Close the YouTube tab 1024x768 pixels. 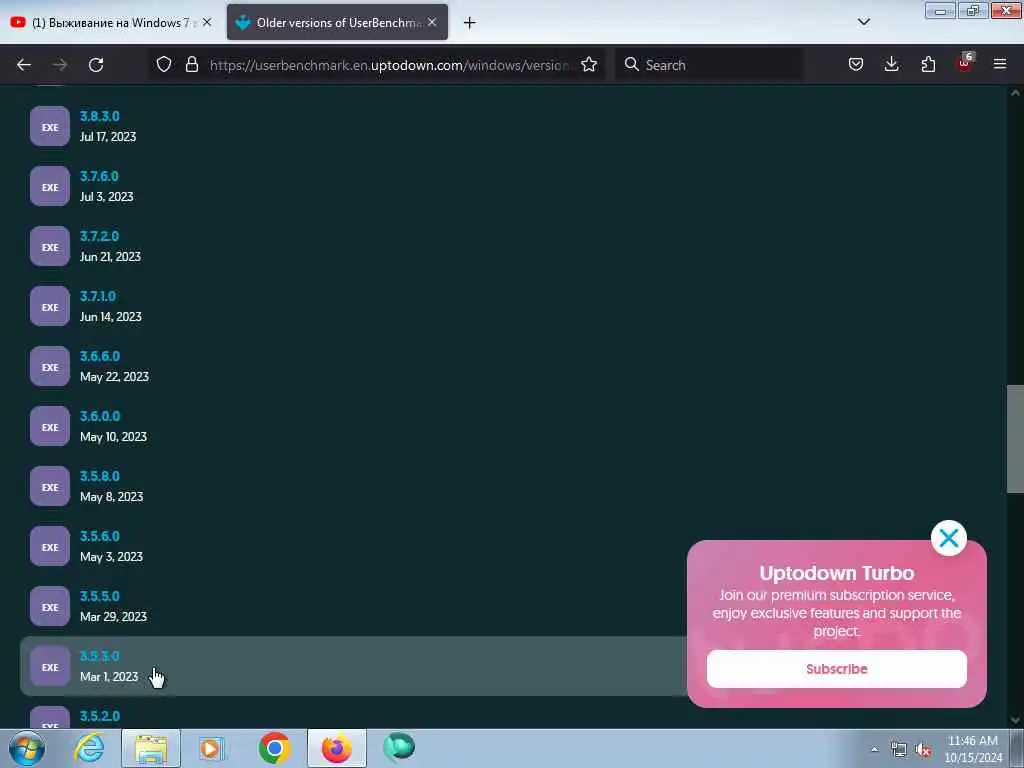coord(207,22)
